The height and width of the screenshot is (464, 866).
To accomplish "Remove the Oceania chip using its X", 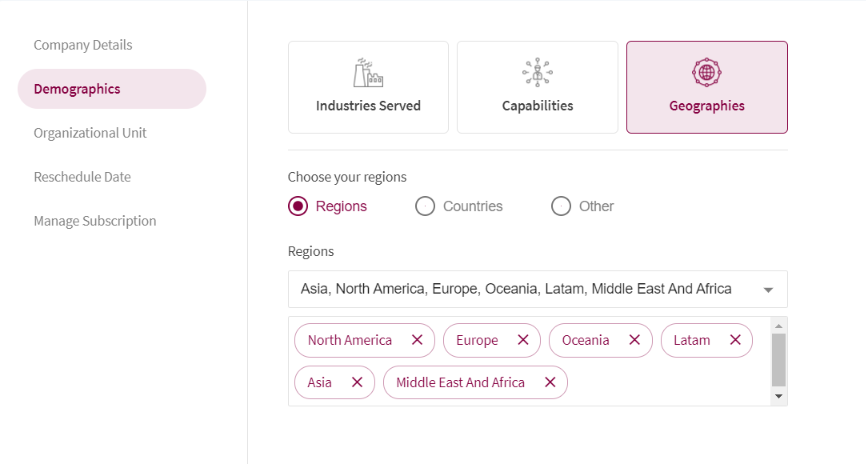I will pos(635,340).
